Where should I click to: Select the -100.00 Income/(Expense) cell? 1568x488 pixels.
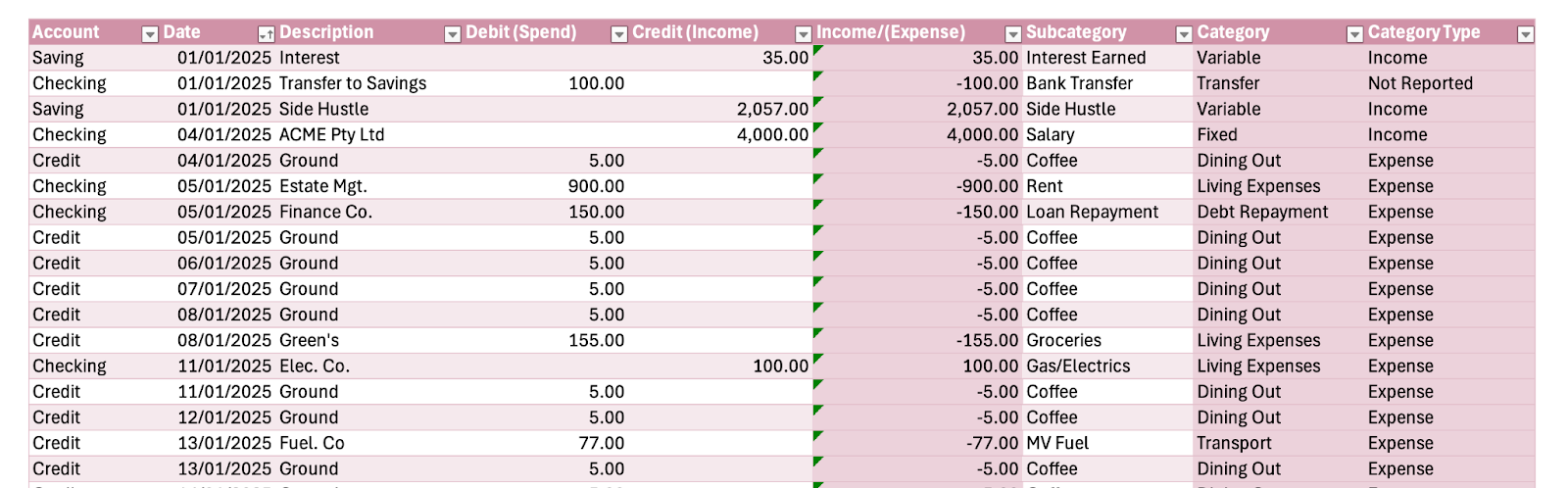(918, 83)
